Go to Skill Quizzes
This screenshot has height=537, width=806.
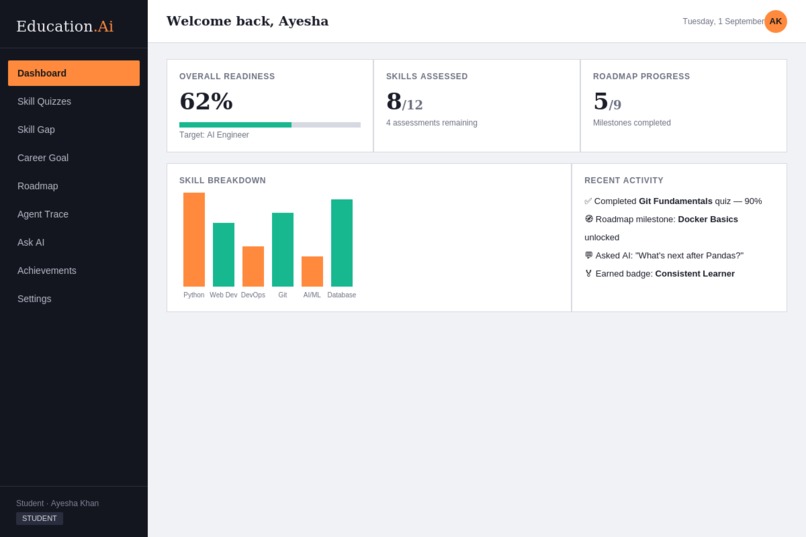74,101
